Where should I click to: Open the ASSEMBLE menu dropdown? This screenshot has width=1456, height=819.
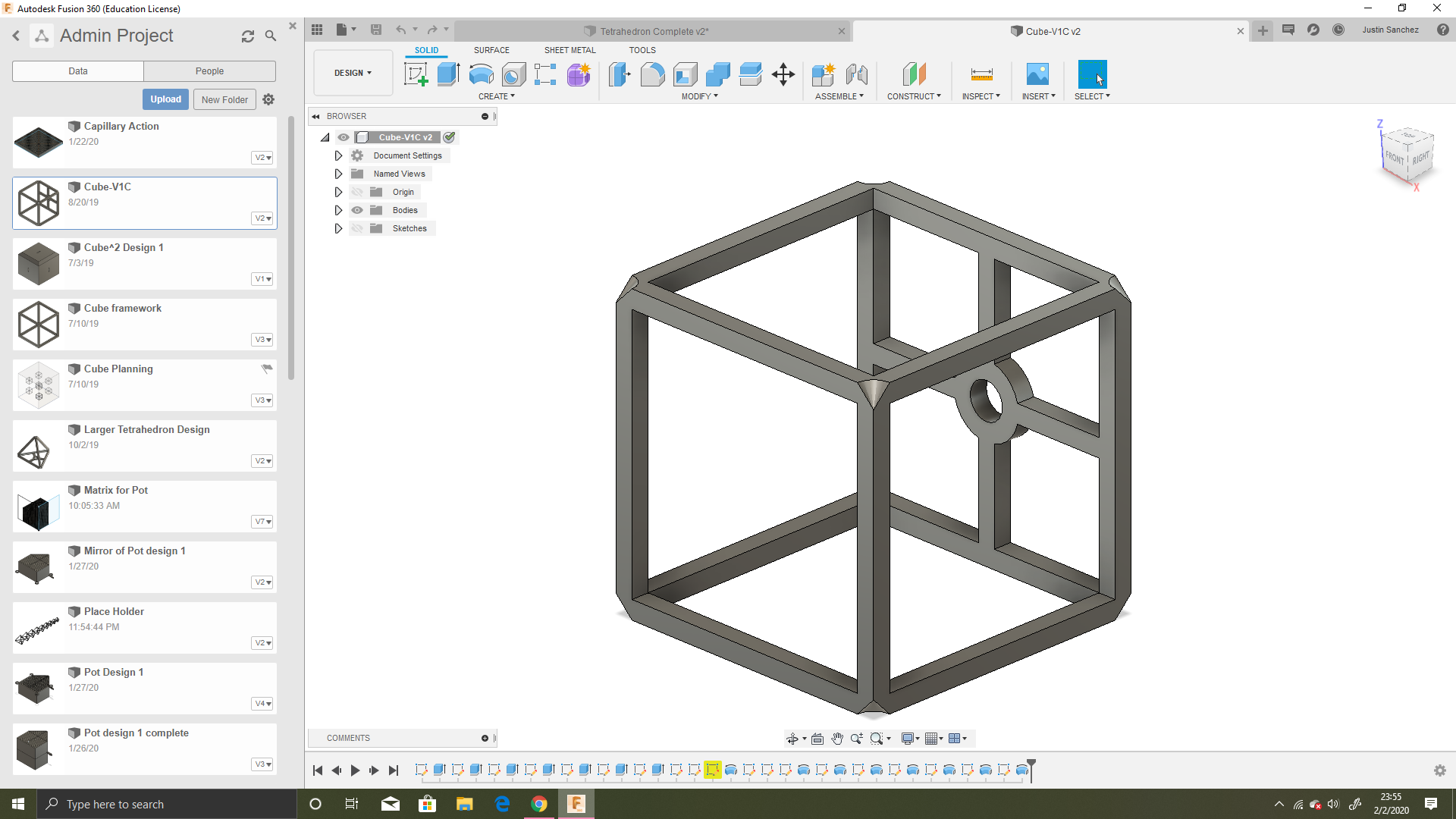pos(839,96)
